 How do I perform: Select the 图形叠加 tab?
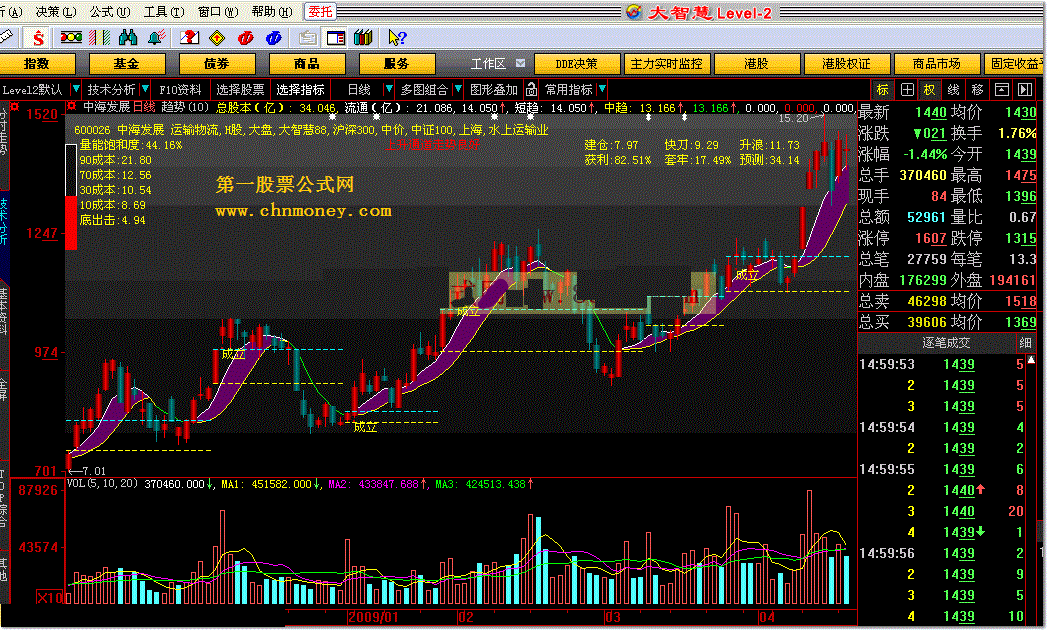coord(494,89)
